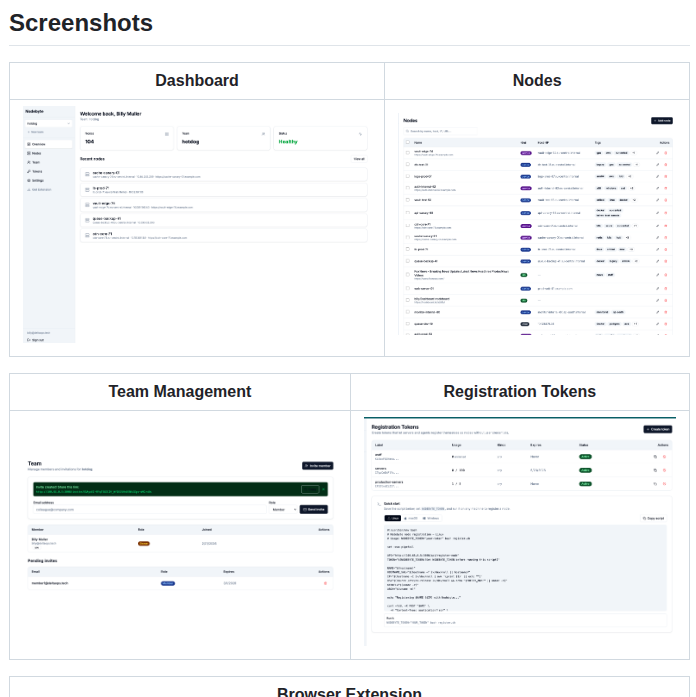Click 'Welcome back, Billy Muller' in Dashboard screenshot
Viewport: 696px width, 697px height.
(111, 114)
